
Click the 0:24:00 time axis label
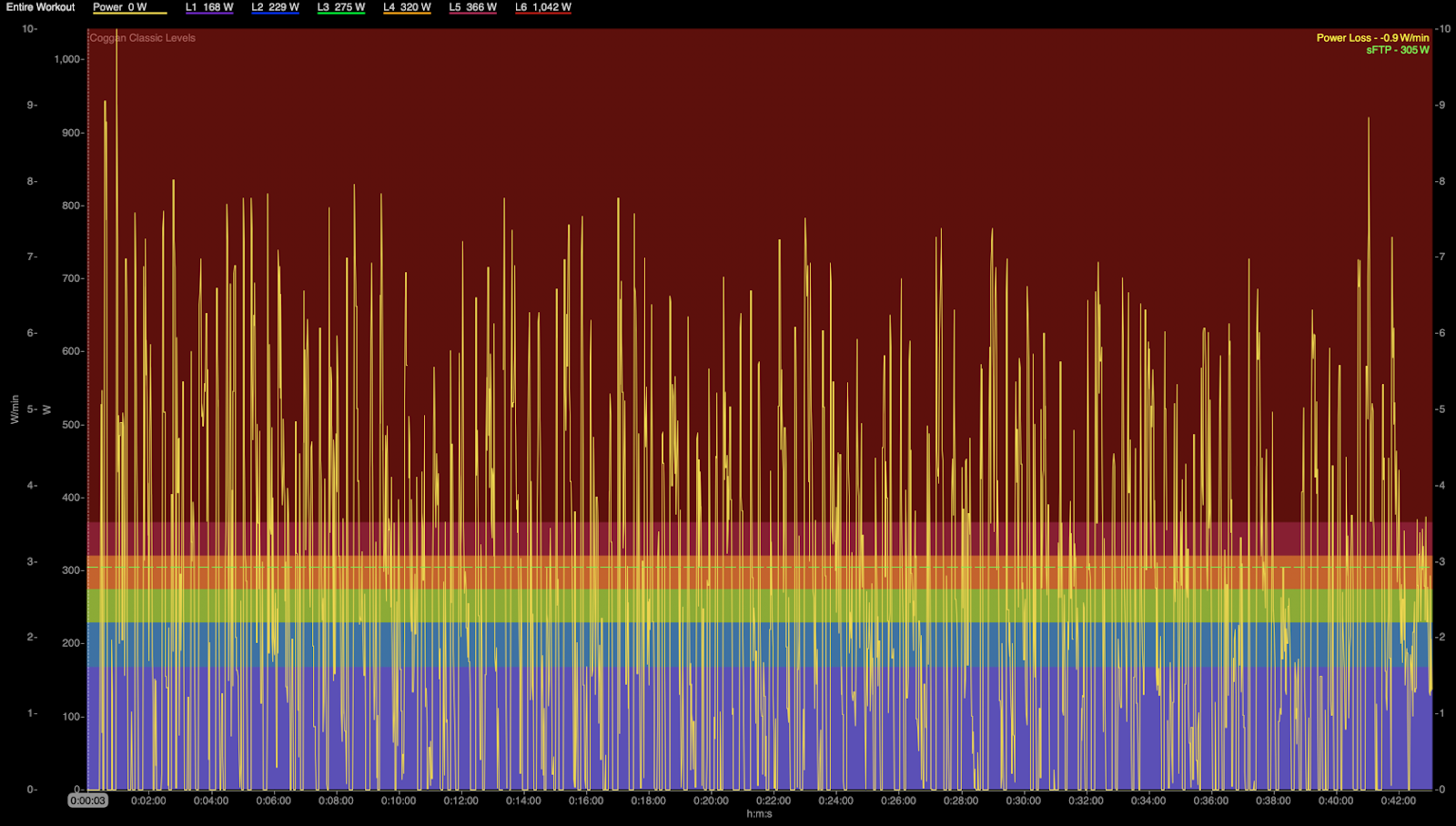point(835,801)
